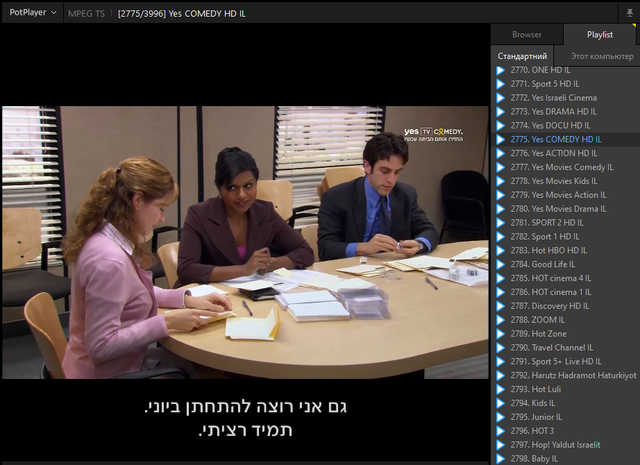Click play icon beside Yes Movies Kids IL
This screenshot has width=640, height=465.
click(500, 181)
